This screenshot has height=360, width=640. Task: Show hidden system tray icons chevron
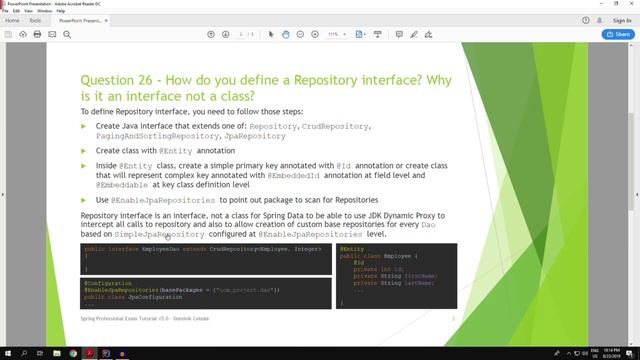pos(568,353)
